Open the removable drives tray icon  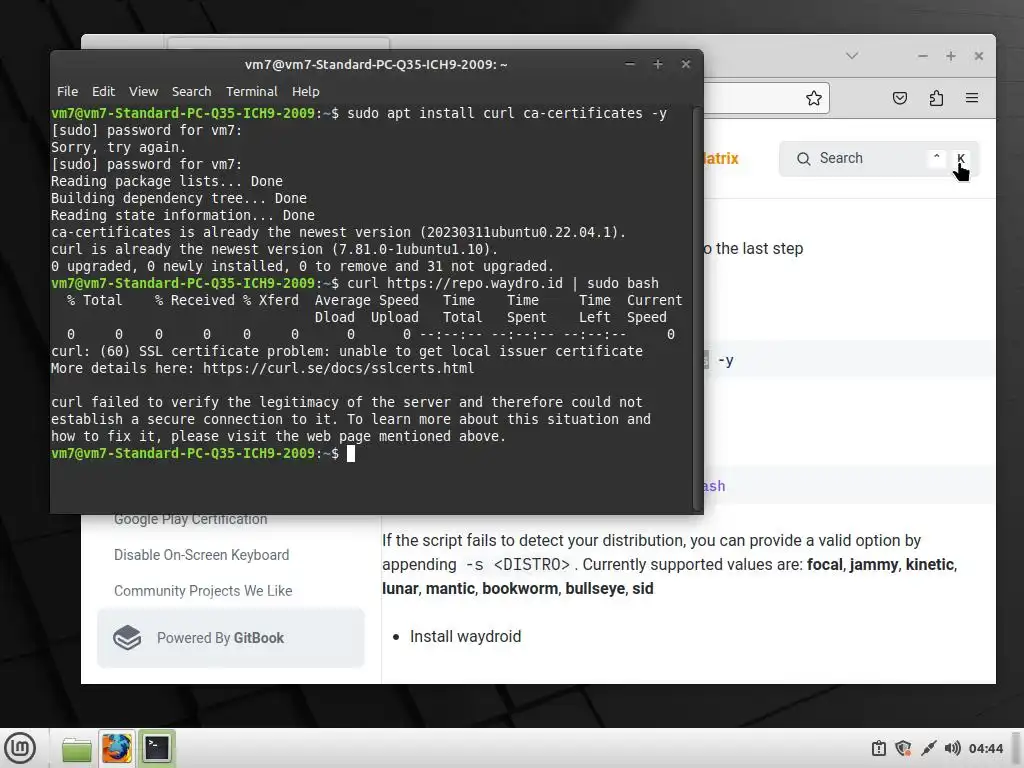[879, 748]
